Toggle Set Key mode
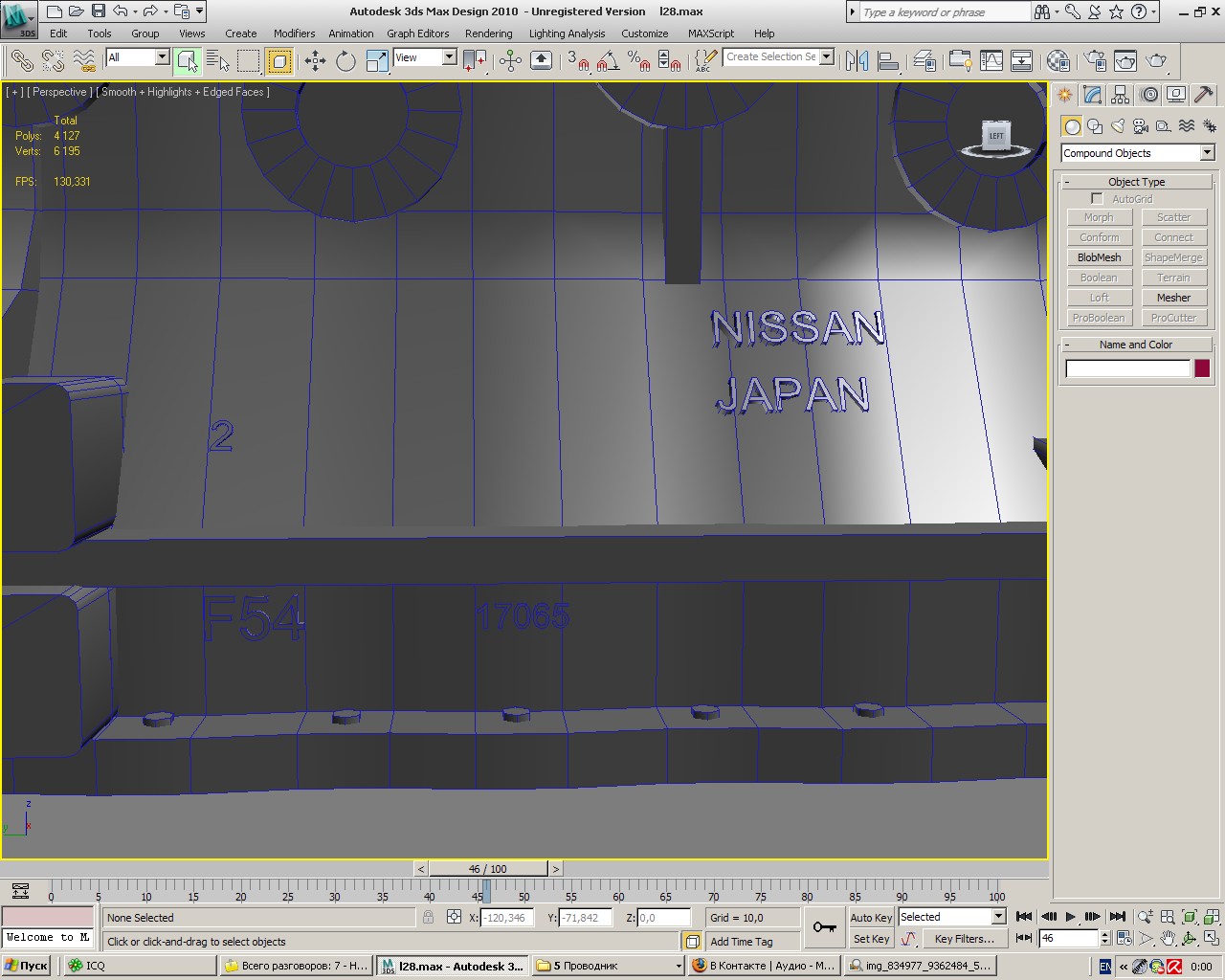 871,939
